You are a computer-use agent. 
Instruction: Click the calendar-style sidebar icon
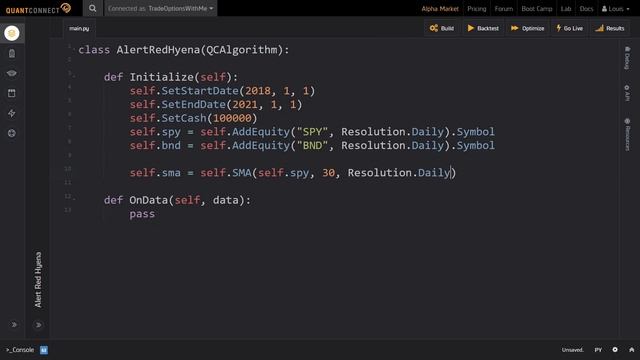point(12,93)
